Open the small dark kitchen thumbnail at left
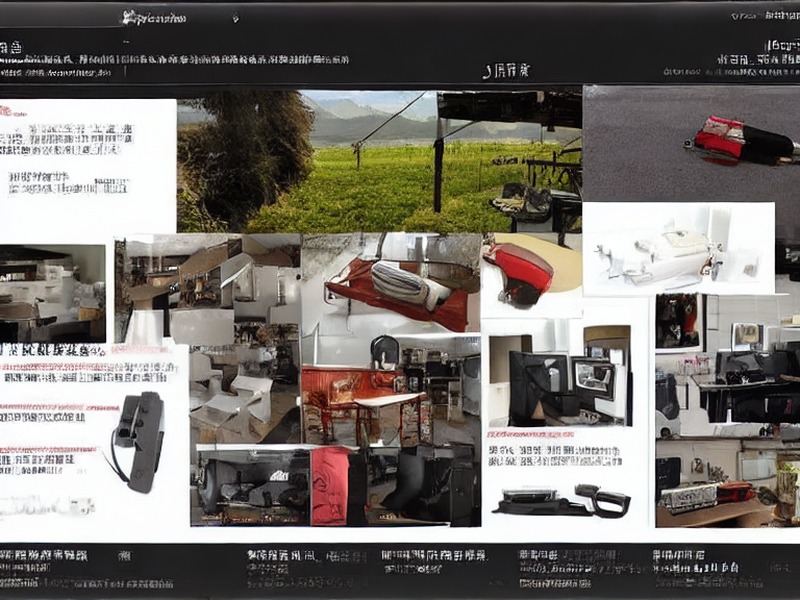This screenshot has height=600, width=800. click(x=53, y=293)
